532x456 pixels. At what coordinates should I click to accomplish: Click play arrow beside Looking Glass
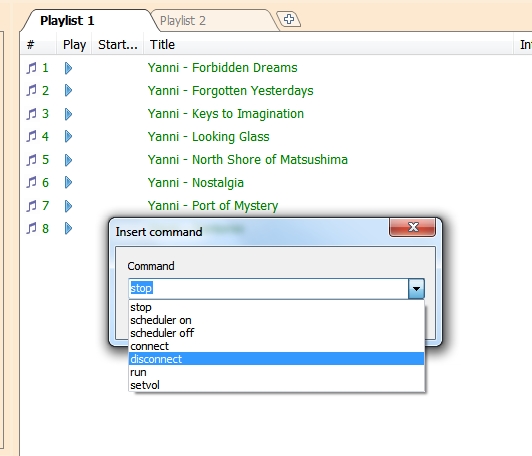(68, 136)
